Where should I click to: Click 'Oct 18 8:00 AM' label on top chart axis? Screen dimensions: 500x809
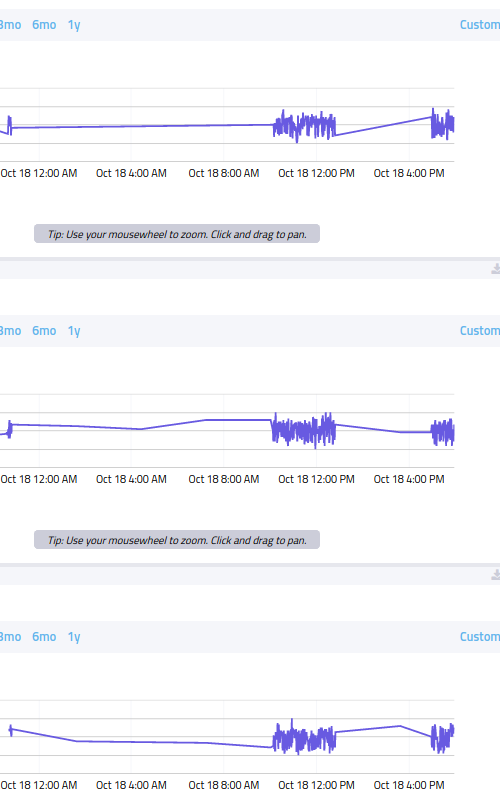223,173
